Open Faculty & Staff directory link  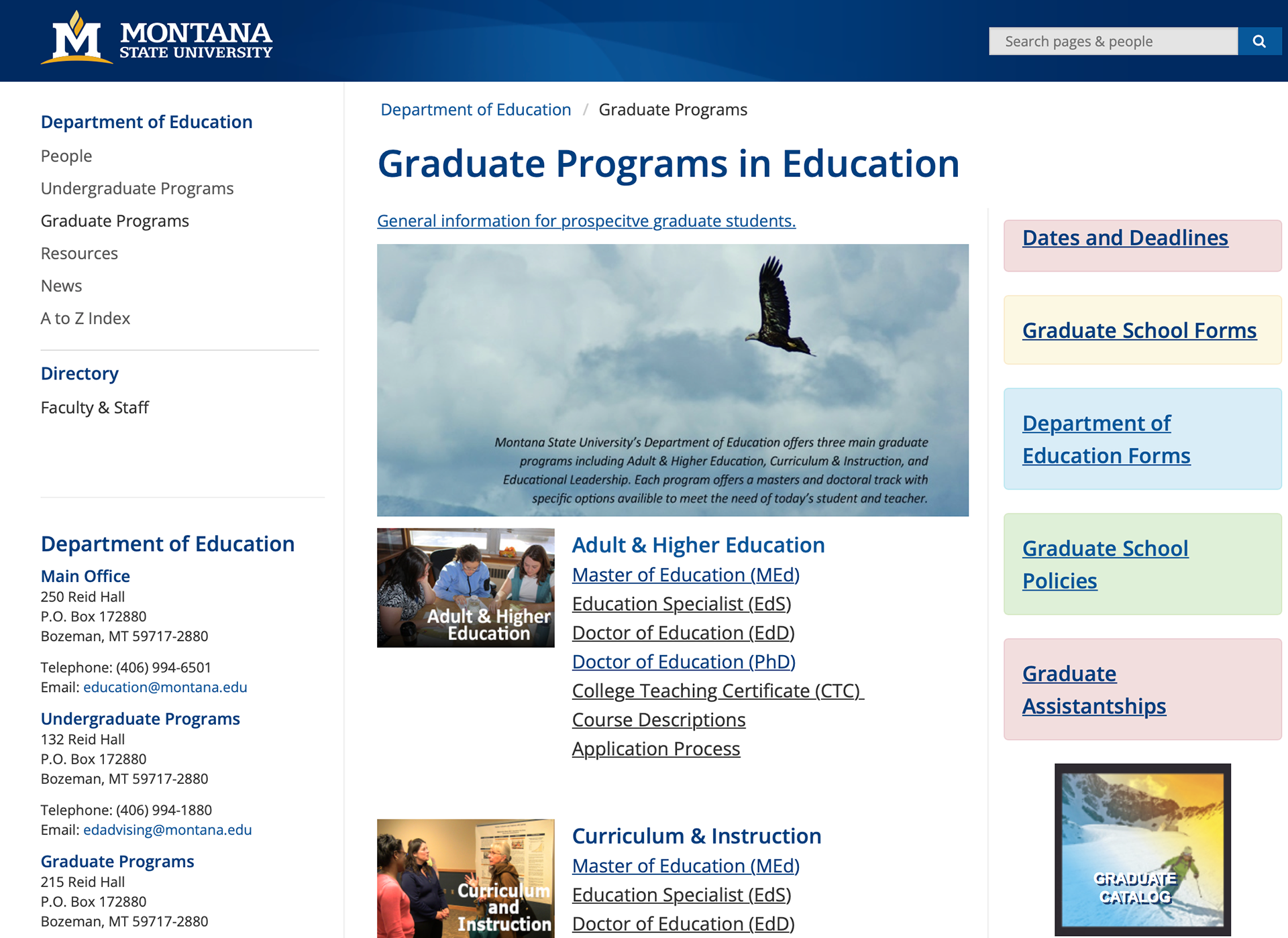(95, 408)
